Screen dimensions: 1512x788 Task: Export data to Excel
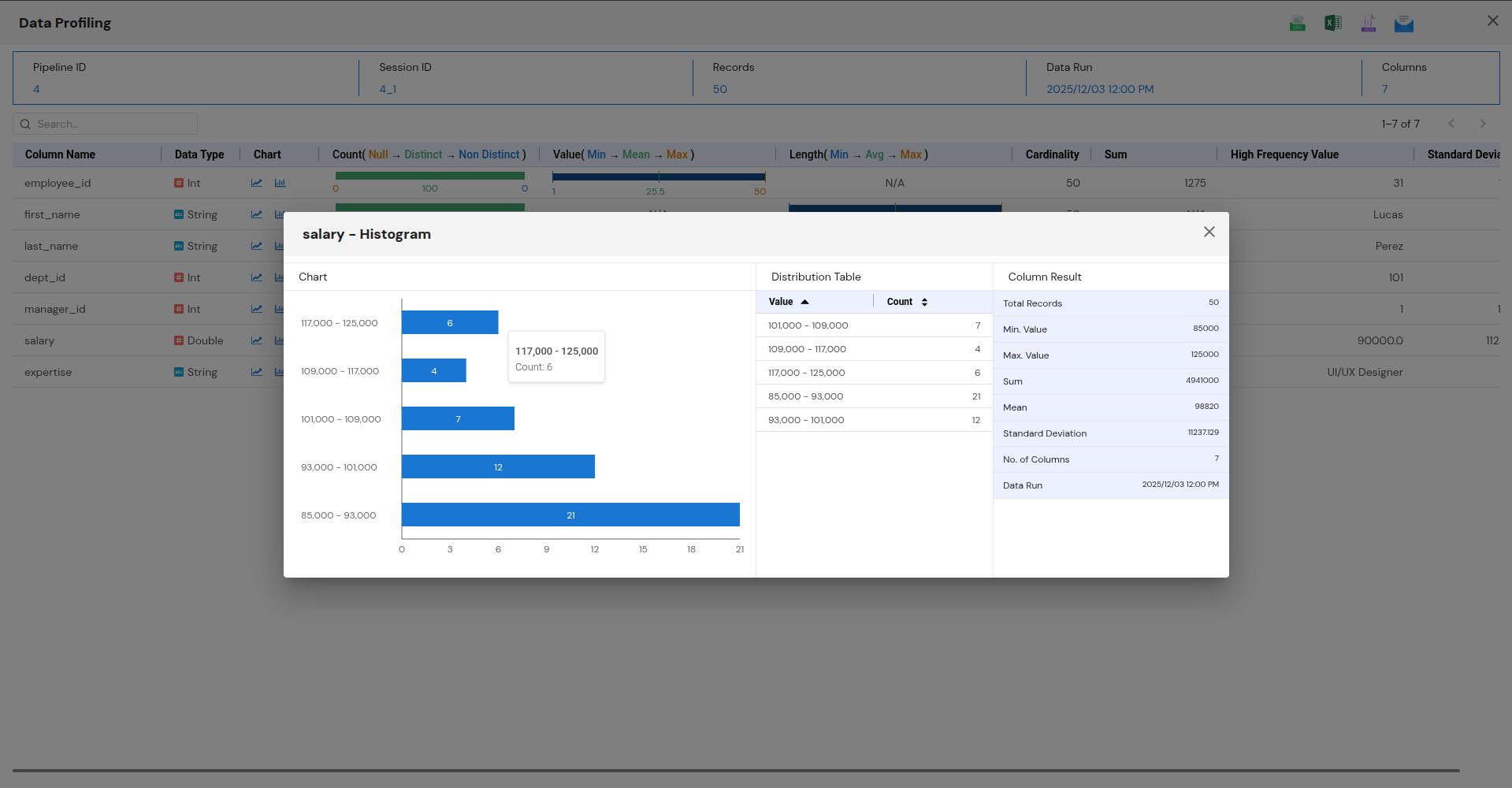[x=1332, y=23]
